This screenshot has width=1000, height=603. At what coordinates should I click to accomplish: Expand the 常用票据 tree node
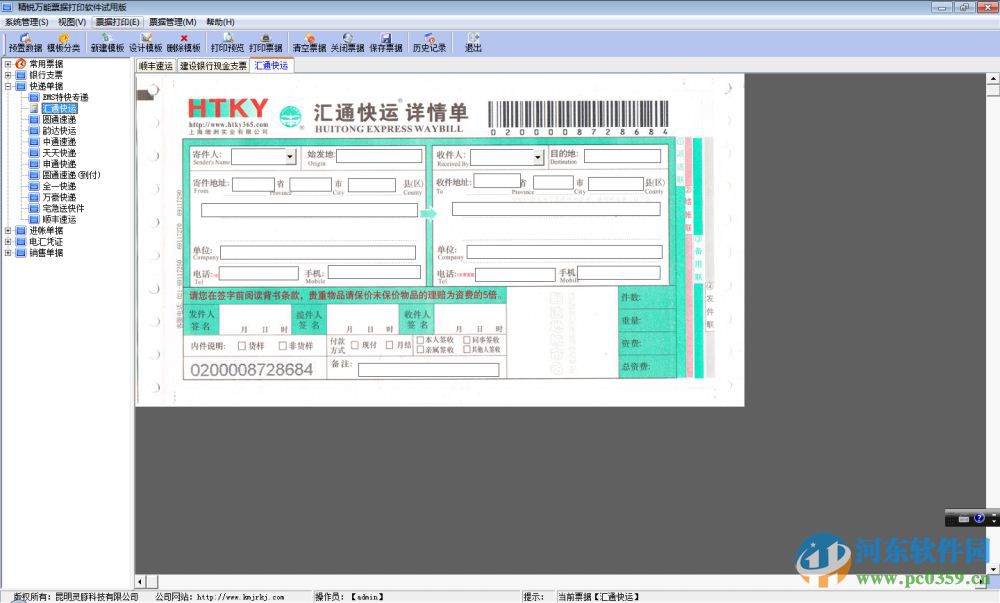click(8, 64)
